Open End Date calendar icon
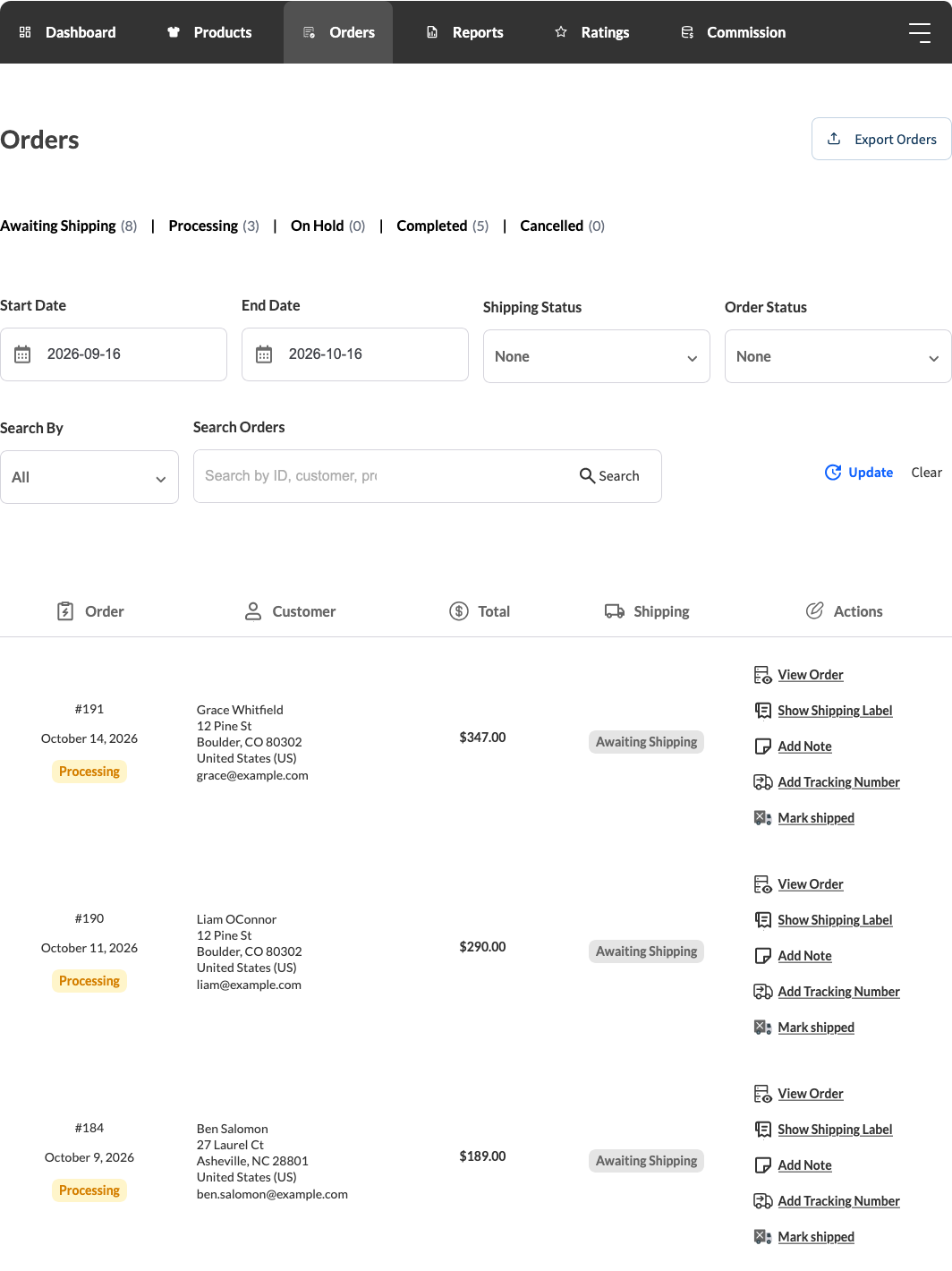This screenshot has height=1271, width=952. [x=264, y=354]
